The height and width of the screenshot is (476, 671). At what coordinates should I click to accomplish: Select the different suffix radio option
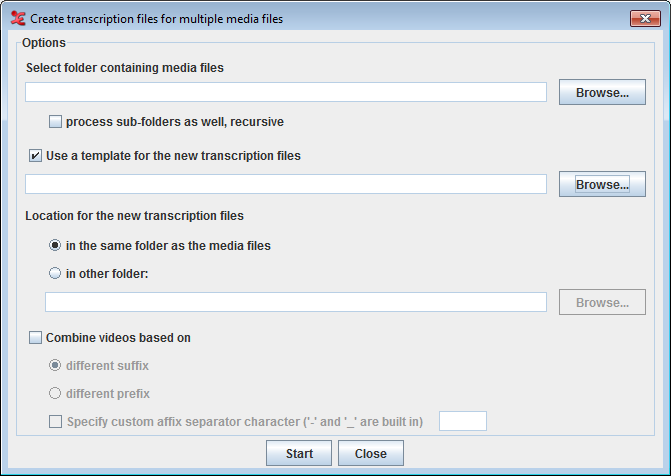pyautogui.click(x=55, y=365)
